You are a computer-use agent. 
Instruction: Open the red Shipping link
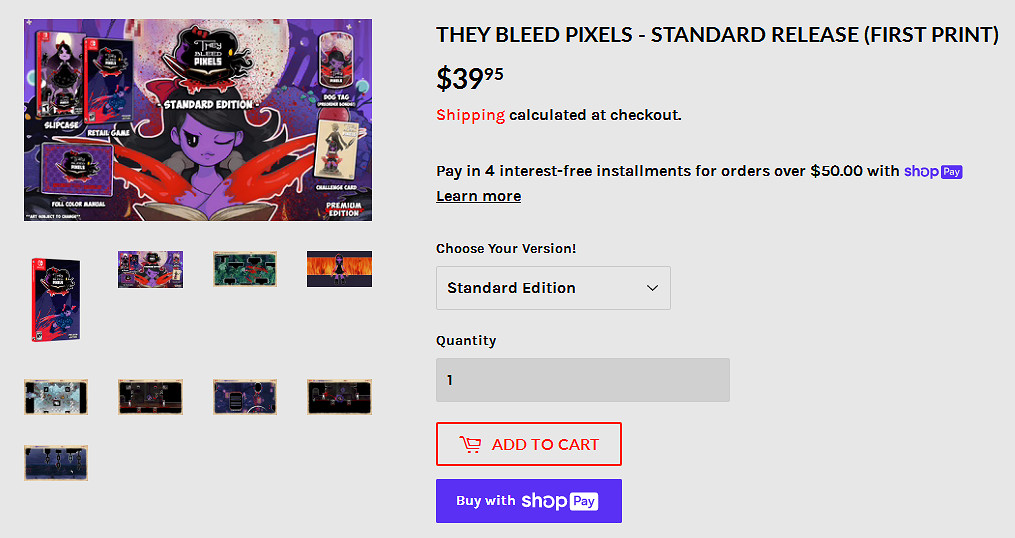click(x=470, y=115)
